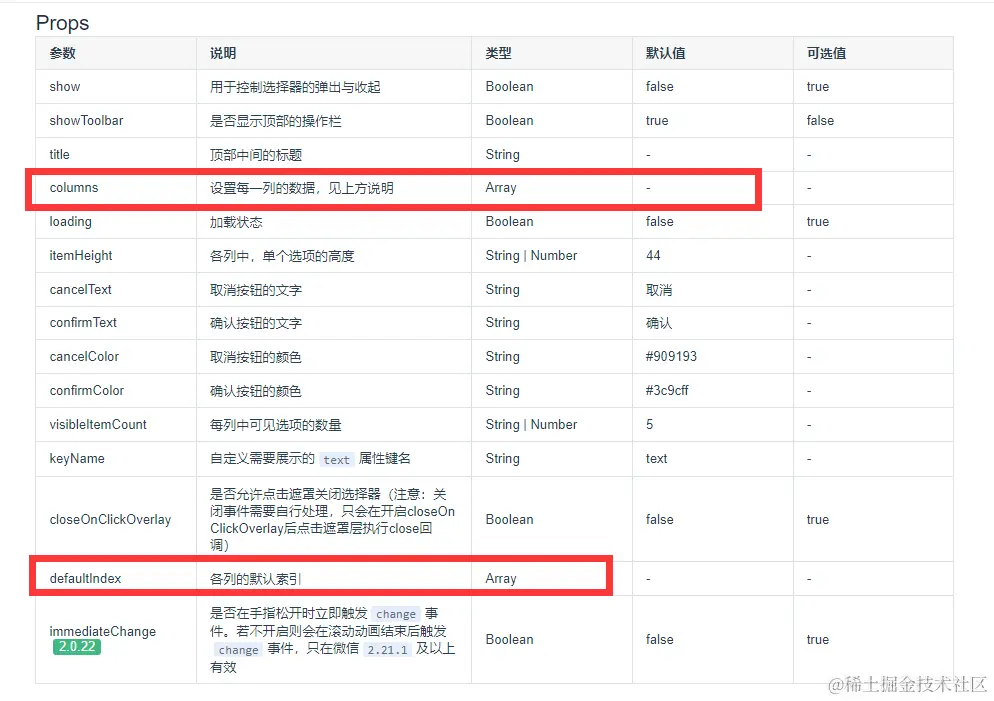The image size is (994, 701).
Task: Select the immediateChange parameter name
Action: pyautogui.click(x=103, y=631)
